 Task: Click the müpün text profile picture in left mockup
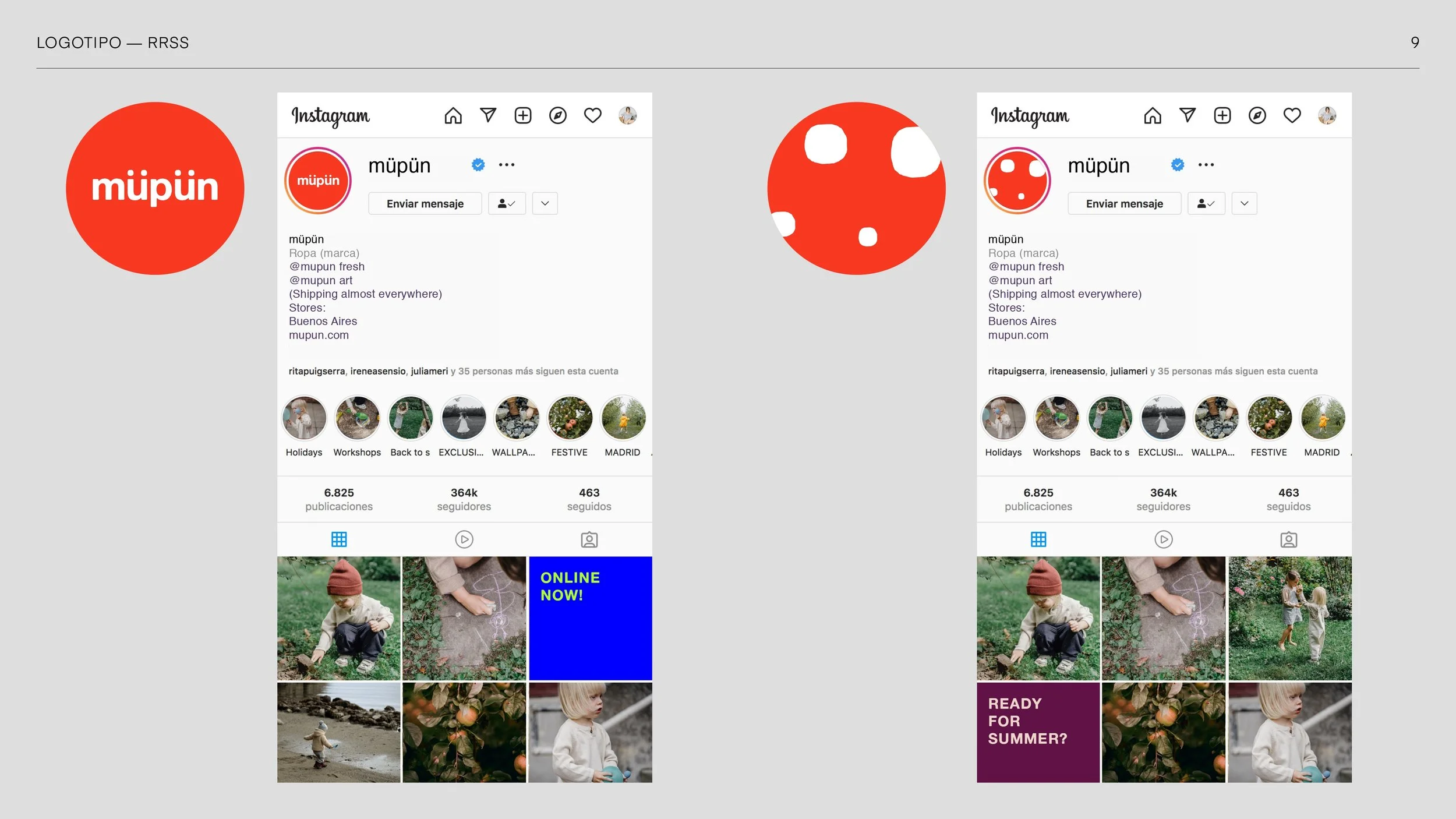[x=318, y=181]
